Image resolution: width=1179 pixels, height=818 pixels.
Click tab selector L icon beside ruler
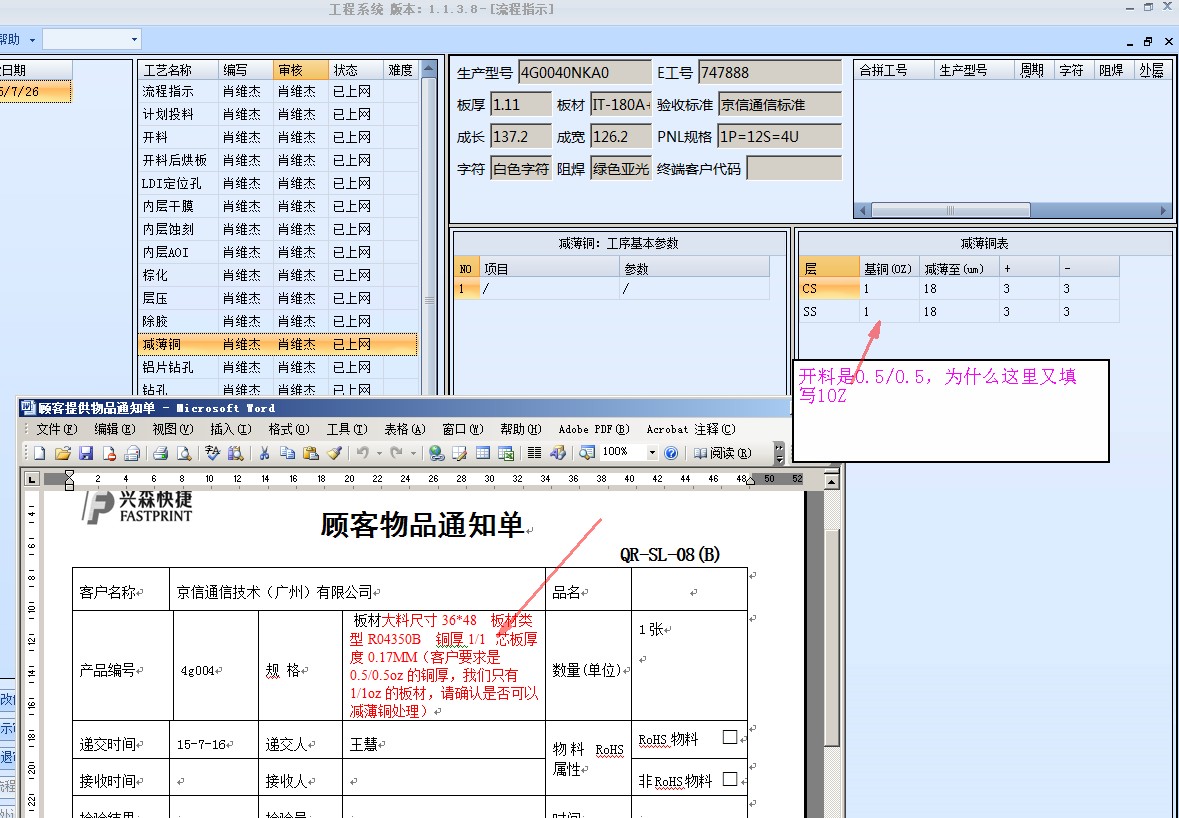(32, 479)
